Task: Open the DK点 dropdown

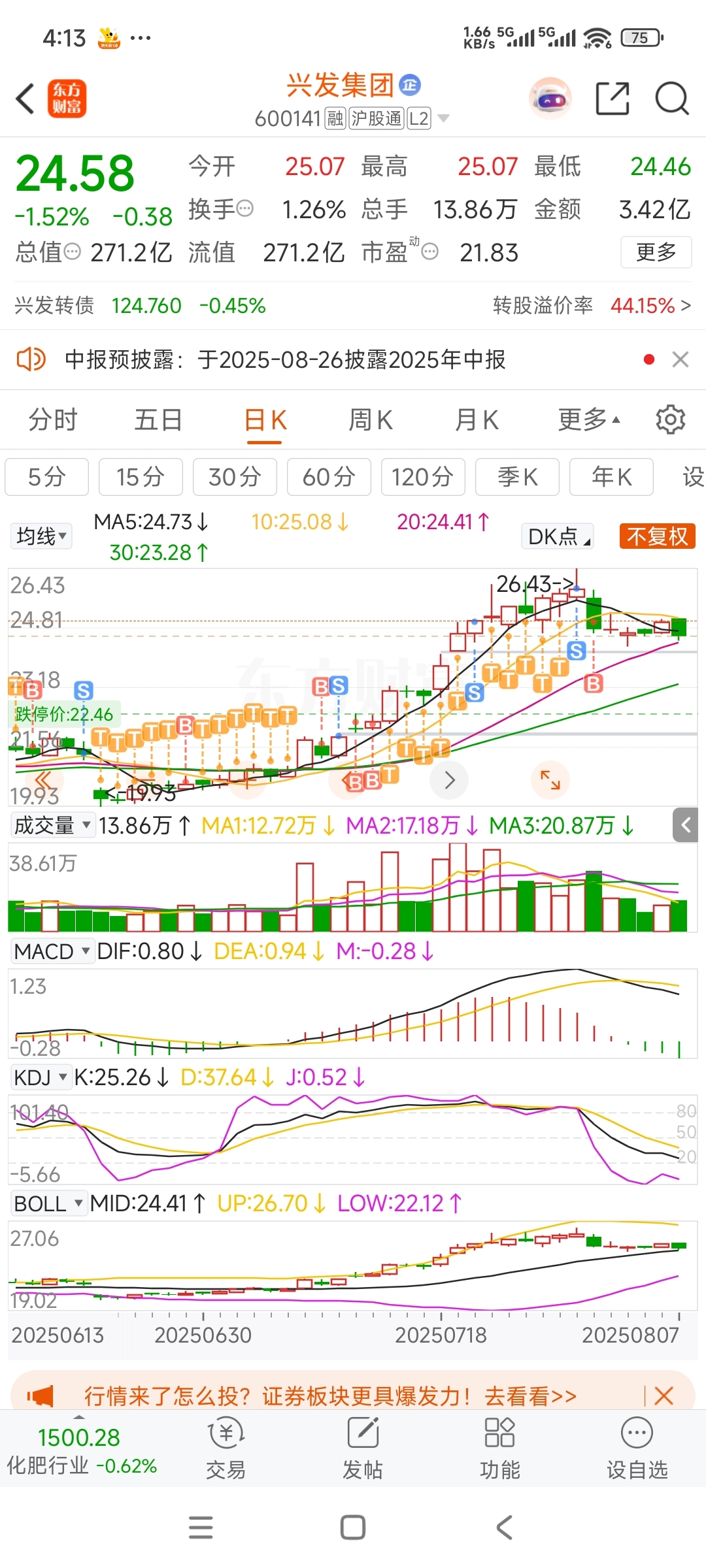Action: [558, 536]
